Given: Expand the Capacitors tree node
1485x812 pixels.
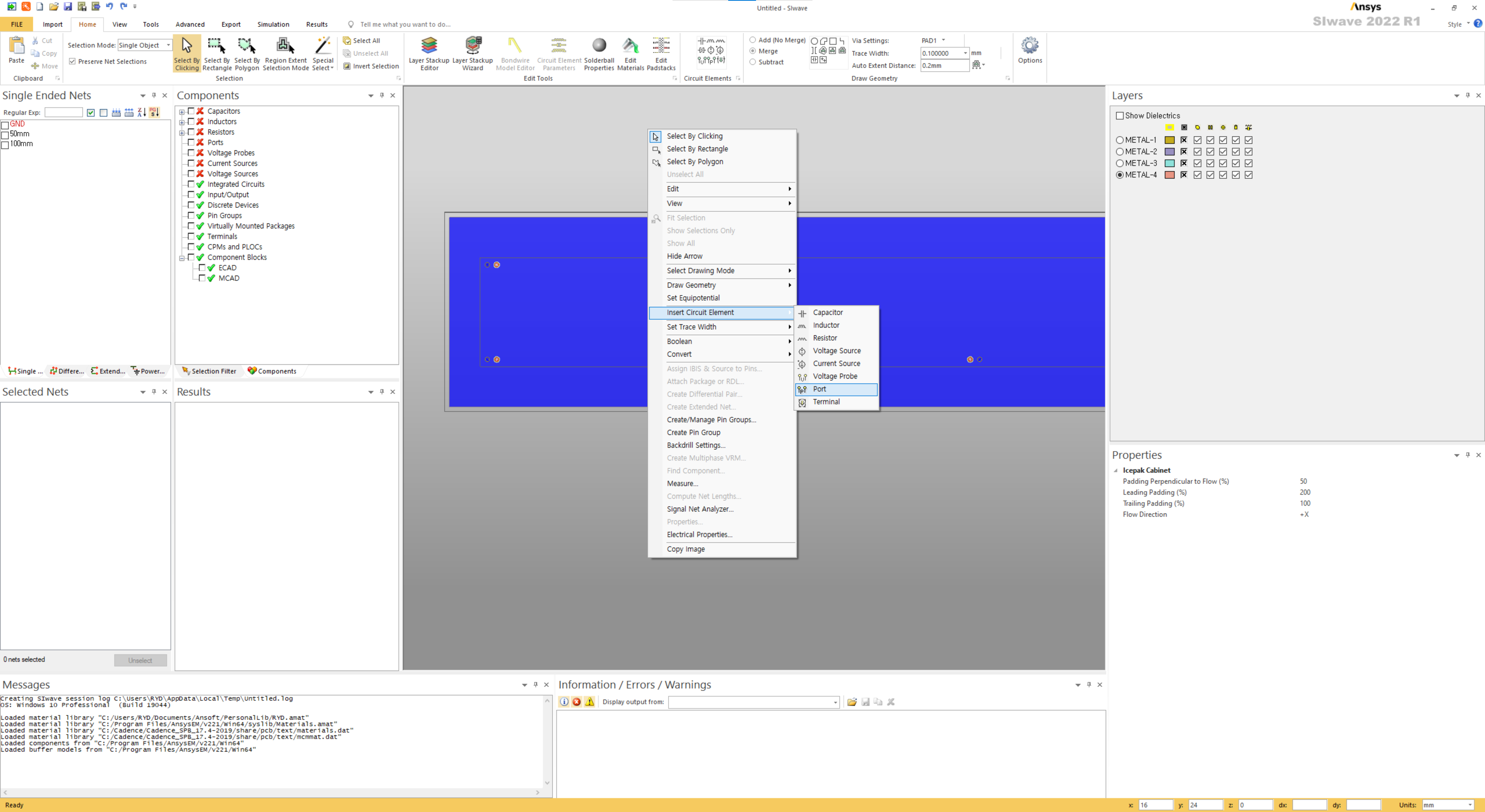Looking at the screenshot, I should (182, 112).
